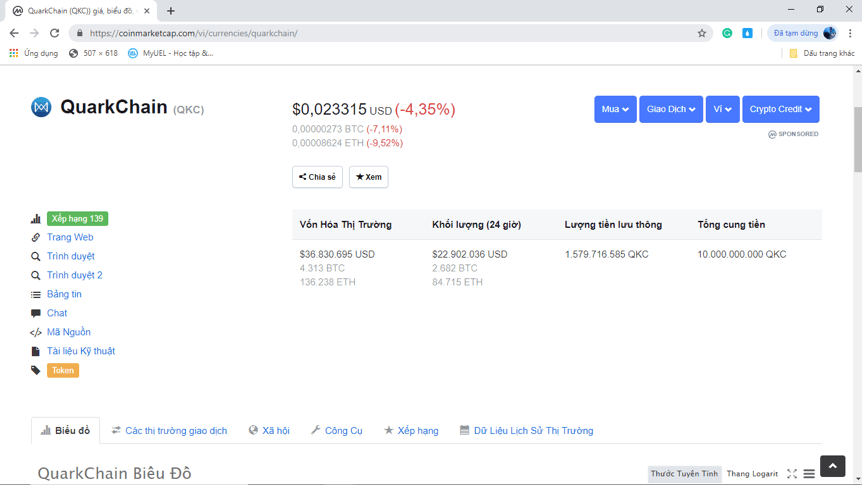Click the 1.579.716.585 QKC circulating supply
Screen dimensions: 862x485
click(606, 255)
